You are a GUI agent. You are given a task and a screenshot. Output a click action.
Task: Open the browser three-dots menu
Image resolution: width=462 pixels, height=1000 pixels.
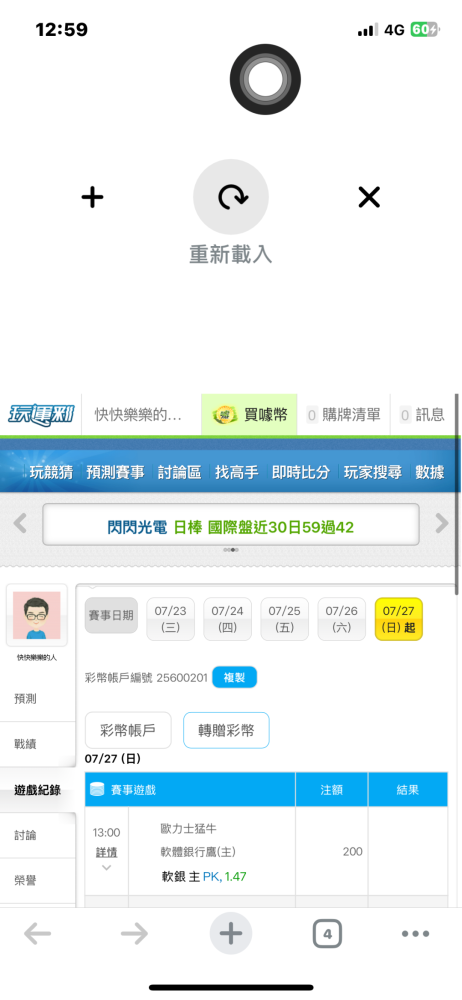click(415, 934)
